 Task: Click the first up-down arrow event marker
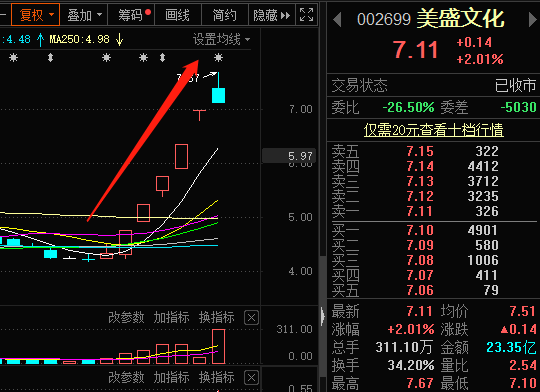[50, 58]
